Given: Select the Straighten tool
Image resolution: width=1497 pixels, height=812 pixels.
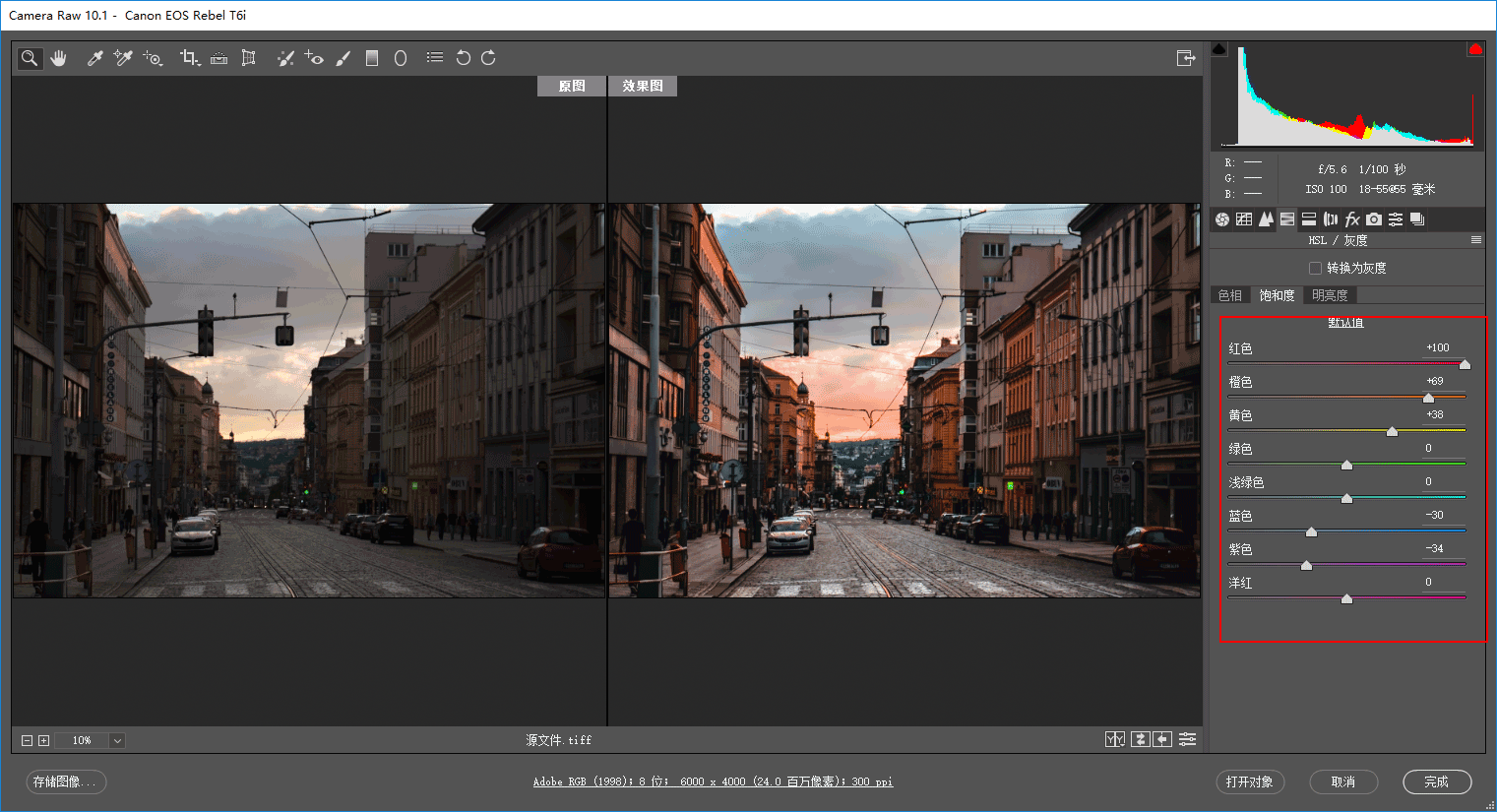Looking at the screenshot, I should click(x=218, y=58).
